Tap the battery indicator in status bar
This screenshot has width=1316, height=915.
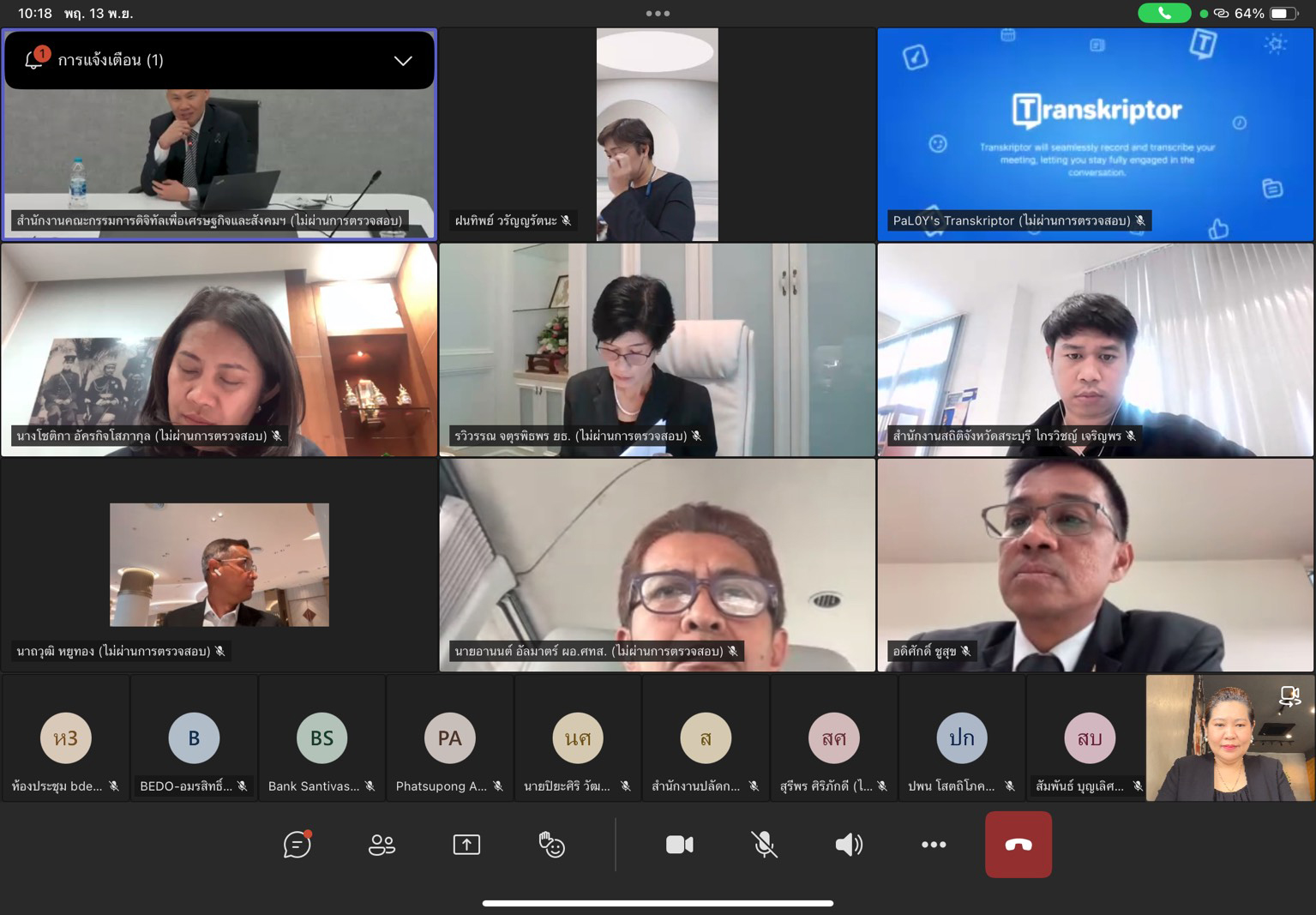click(x=1283, y=13)
